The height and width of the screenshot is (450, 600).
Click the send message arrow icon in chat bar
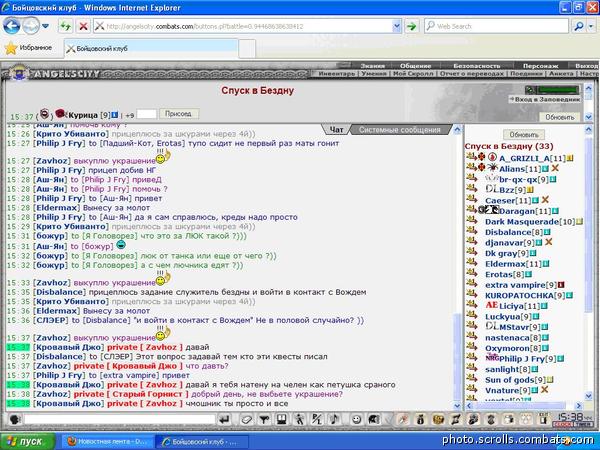[225, 420]
